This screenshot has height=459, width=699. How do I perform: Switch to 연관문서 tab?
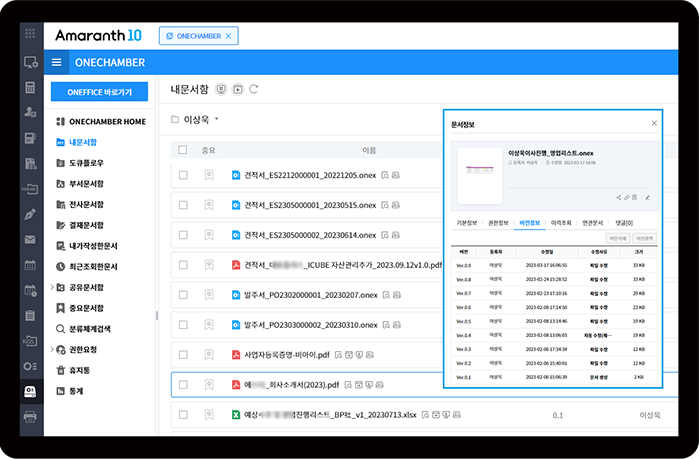click(592, 223)
